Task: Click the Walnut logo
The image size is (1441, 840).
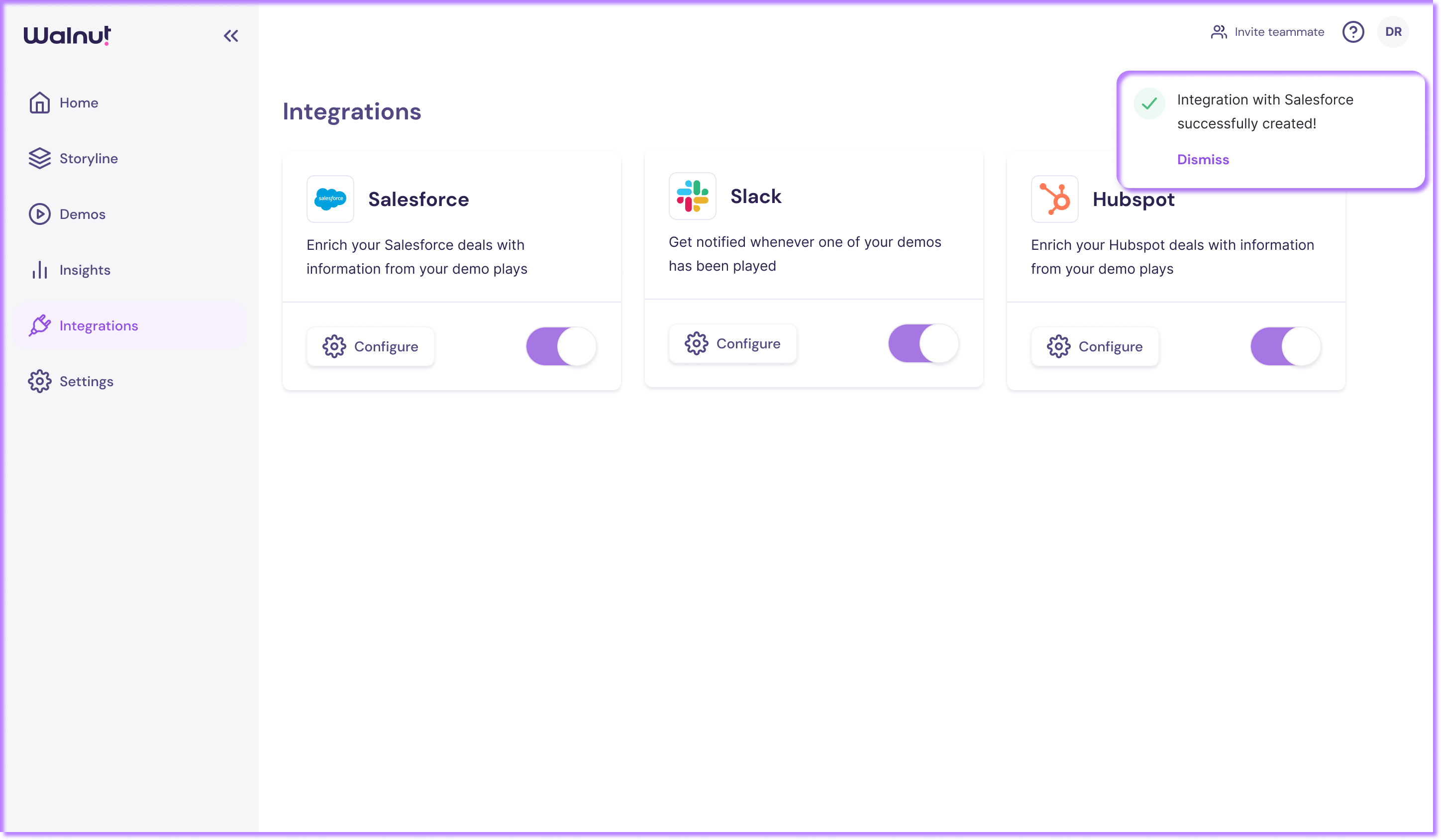Action: point(67,35)
